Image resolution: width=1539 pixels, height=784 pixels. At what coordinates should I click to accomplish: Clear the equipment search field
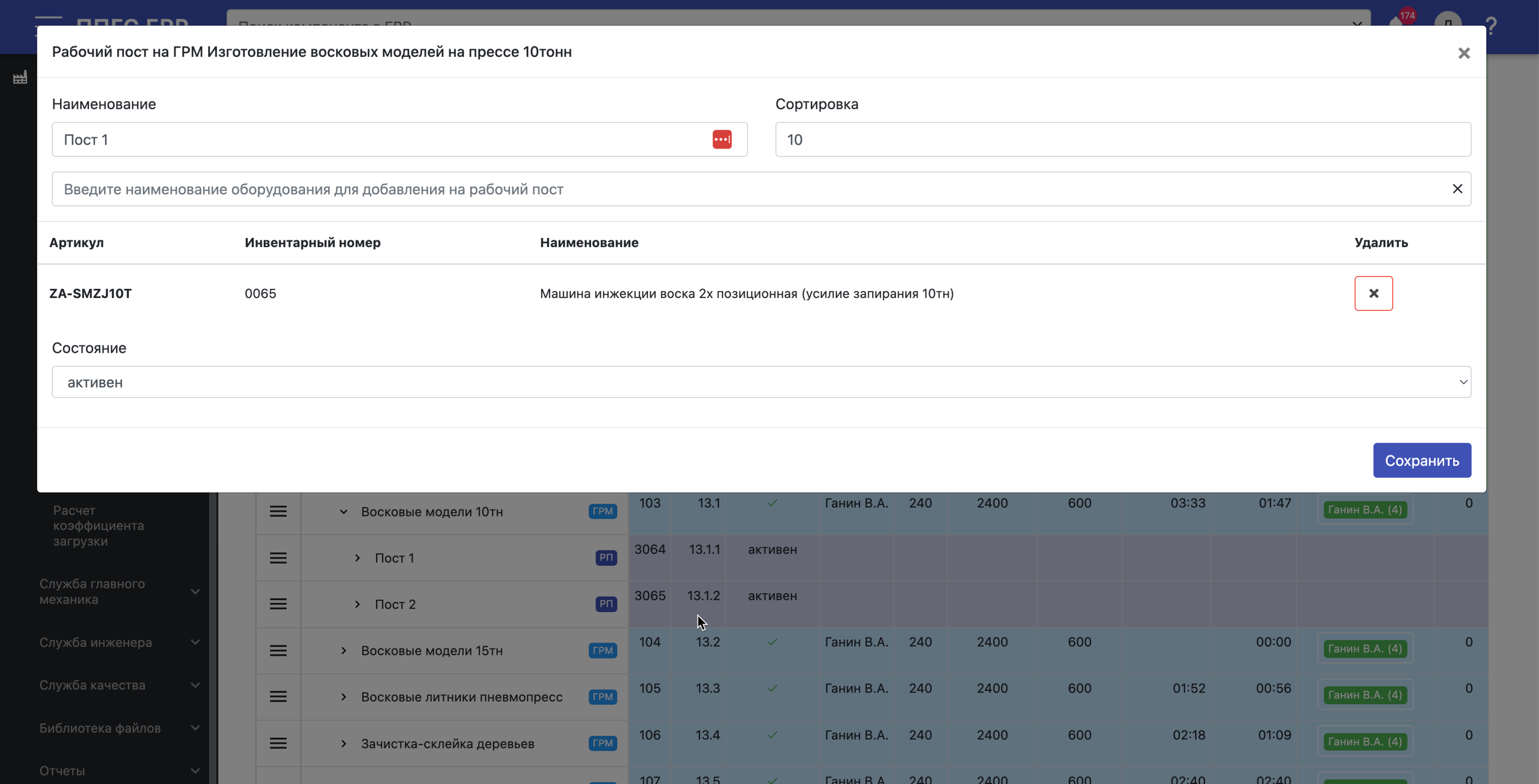click(1457, 189)
